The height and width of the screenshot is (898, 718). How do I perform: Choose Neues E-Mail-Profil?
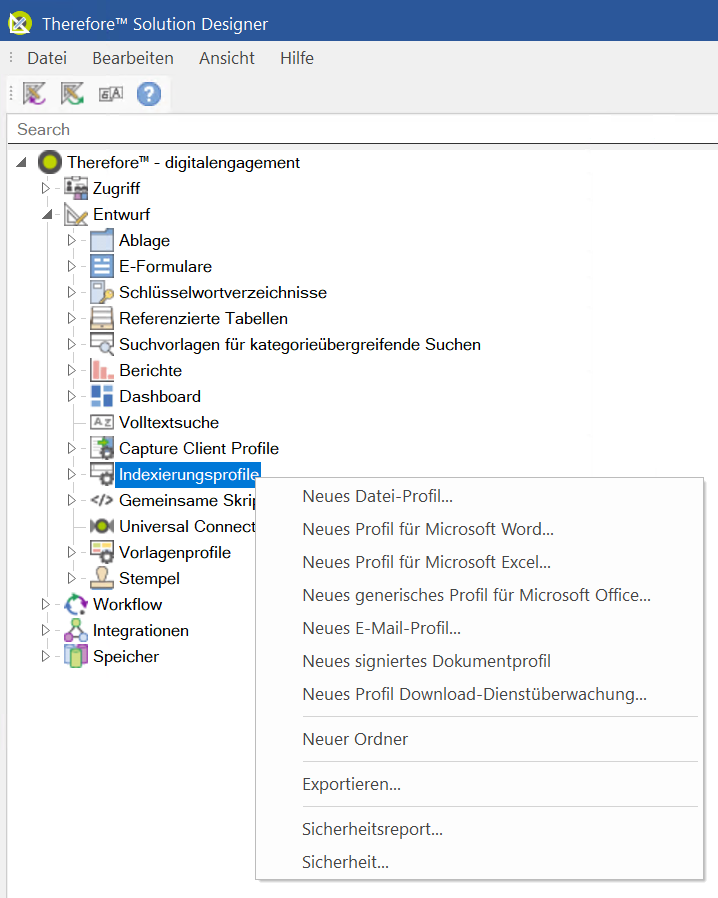[x=479, y=628]
